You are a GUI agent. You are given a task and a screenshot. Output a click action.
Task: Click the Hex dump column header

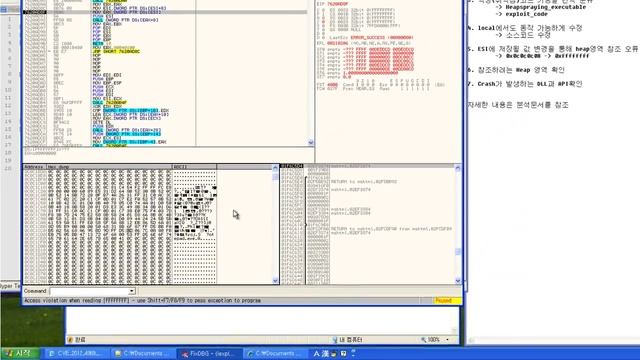click(x=109, y=167)
